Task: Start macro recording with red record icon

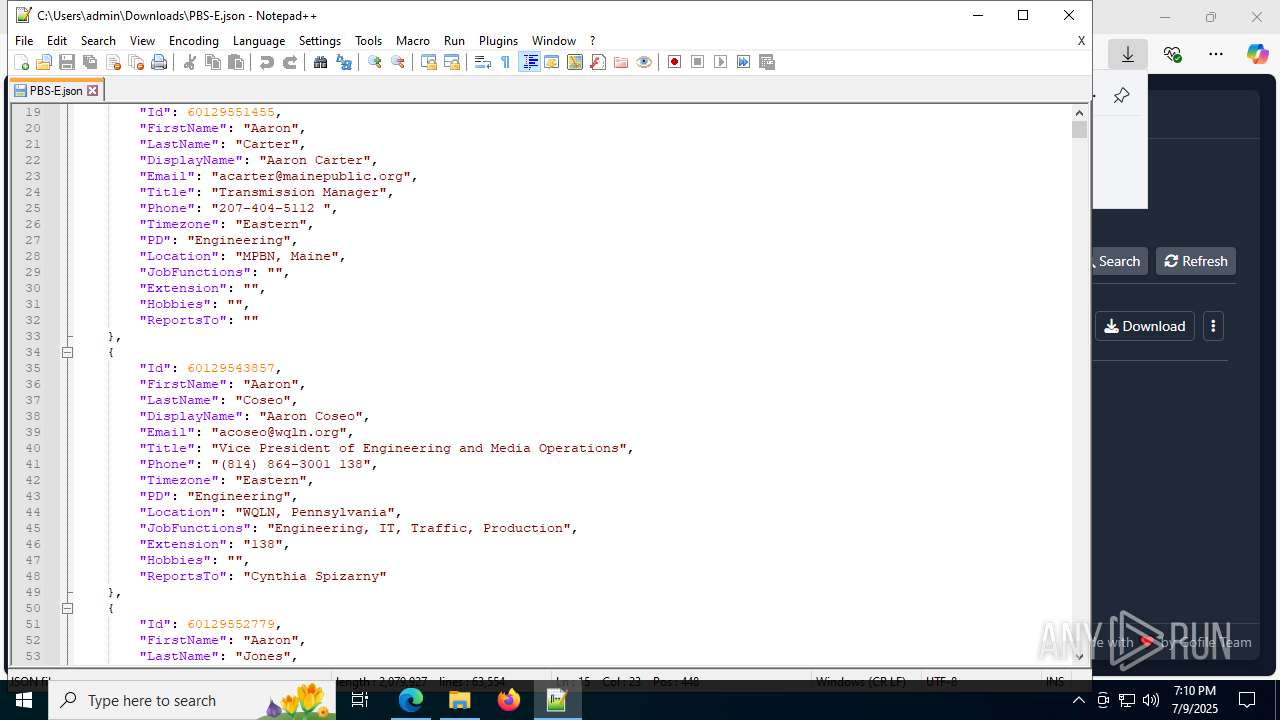Action: click(x=675, y=62)
